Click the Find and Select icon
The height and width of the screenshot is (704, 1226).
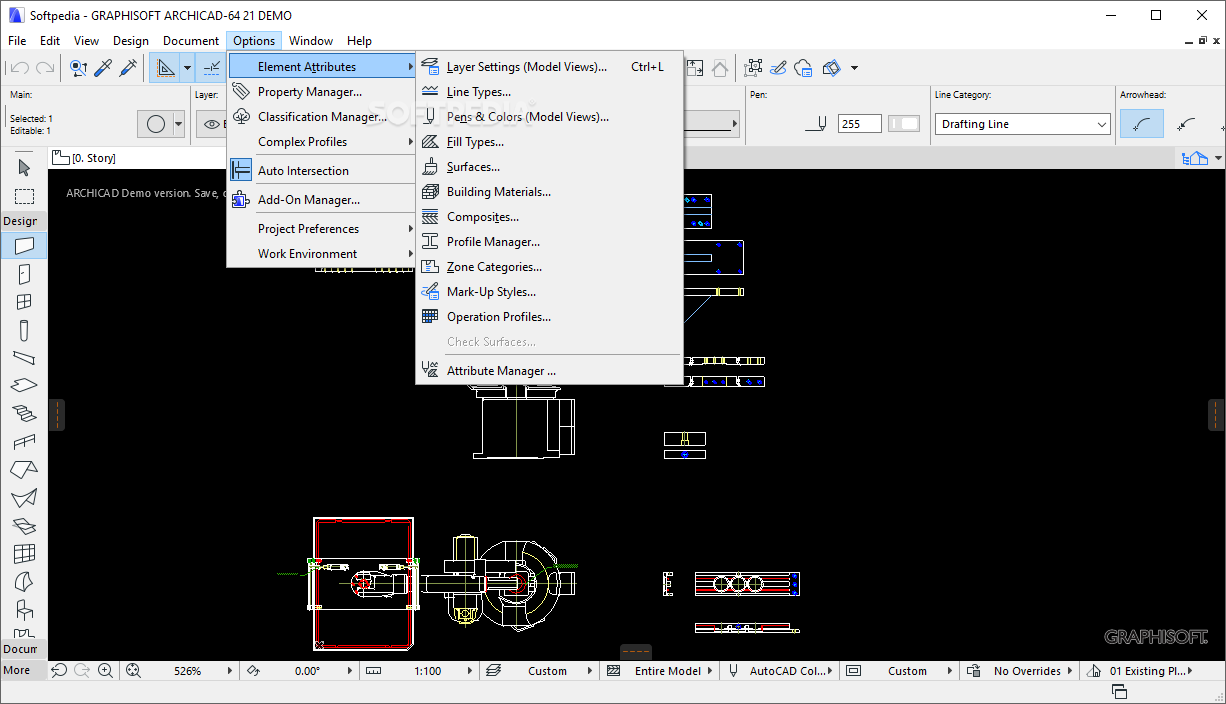point(79,68)
